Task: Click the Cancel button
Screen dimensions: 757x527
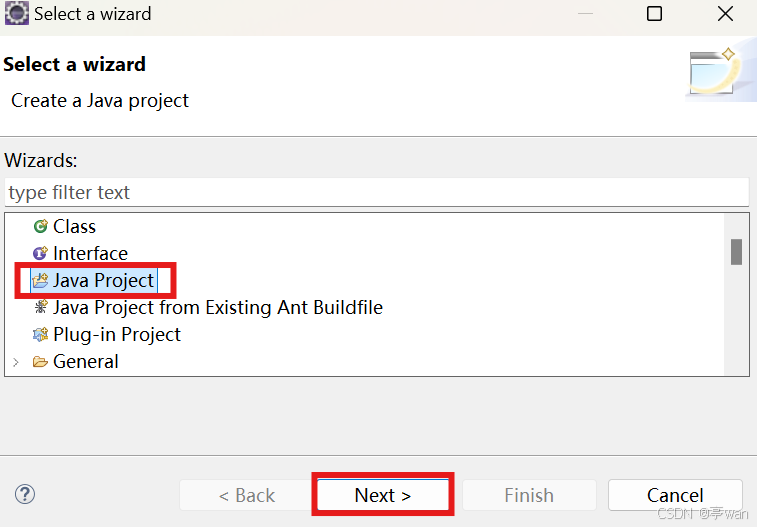Action: pyautogui.click(x=675, y=495)
